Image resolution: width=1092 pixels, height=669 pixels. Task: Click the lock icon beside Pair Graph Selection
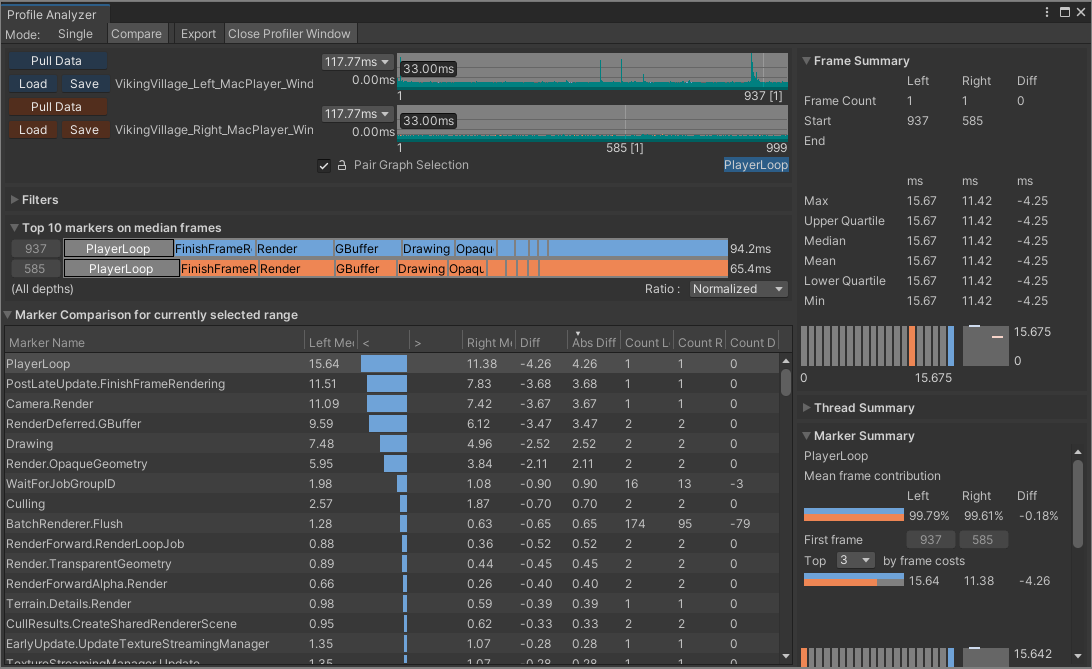[x=341, y=166]
